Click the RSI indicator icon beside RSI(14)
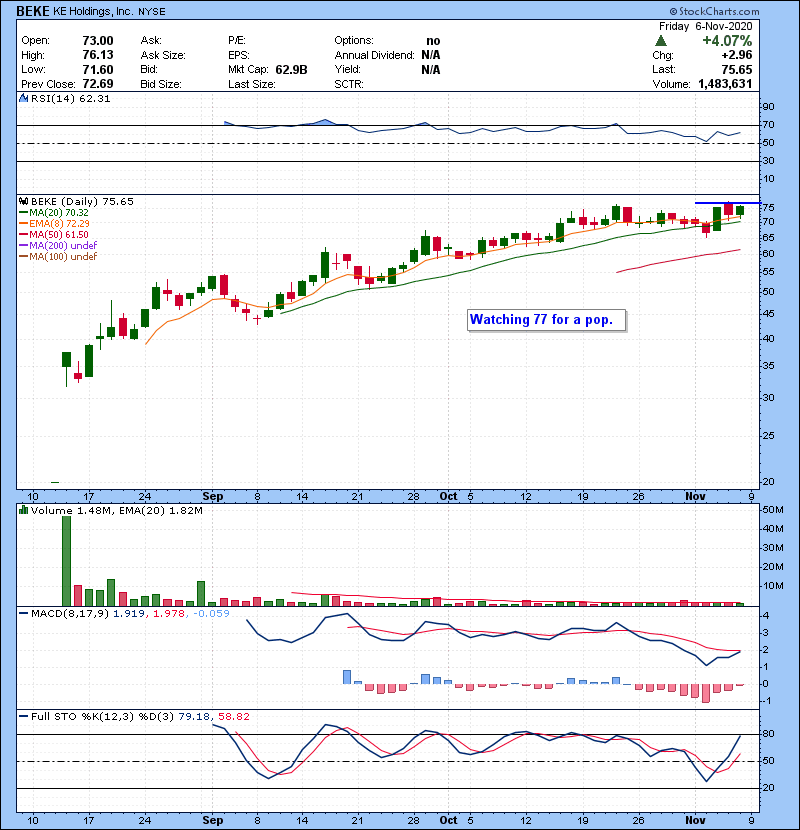Viewport: 800px width, 830px height. pyautogui.click(x=23, y=98)
